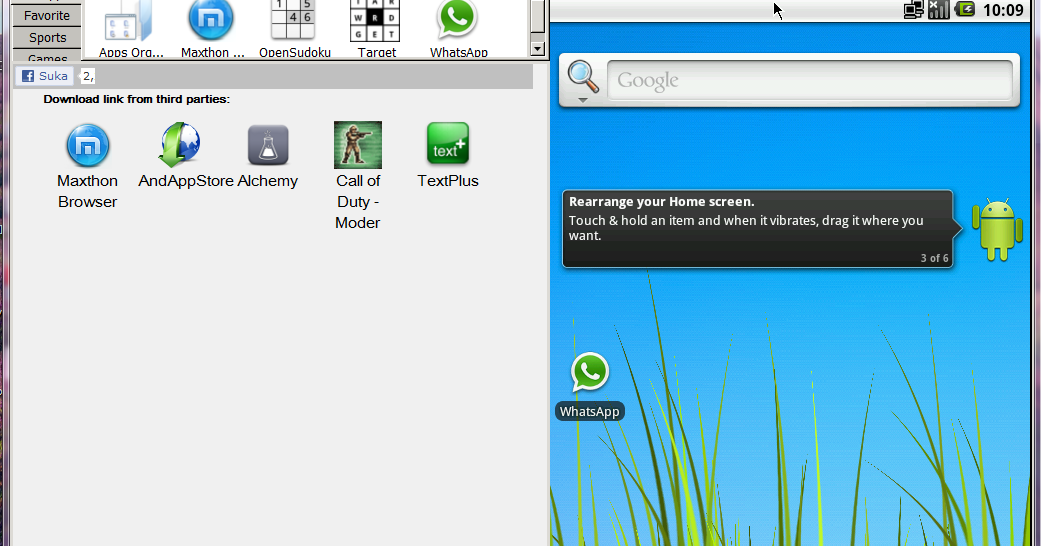The width and height of the screenshot is (1041, 546).
Task: Click the TextPlus label text
Action: 448,181
